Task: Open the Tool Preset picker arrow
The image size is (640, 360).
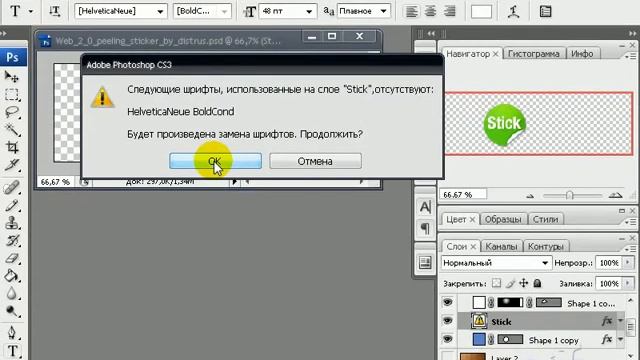Action: pyautogui.click(x=31, y=11)
